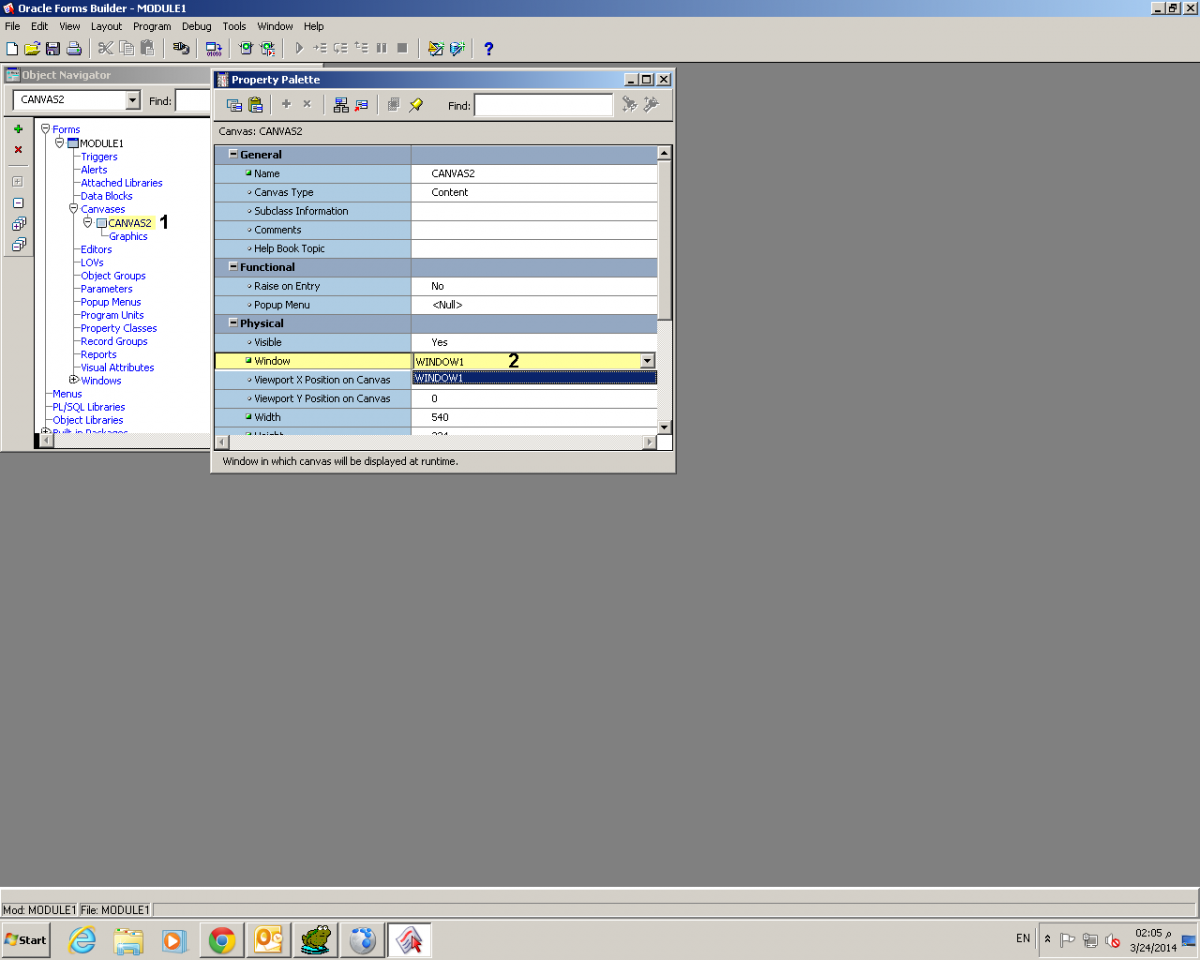
Task: Click Copy Properties icon in Property Palette
Action: [x=234, y=105]
